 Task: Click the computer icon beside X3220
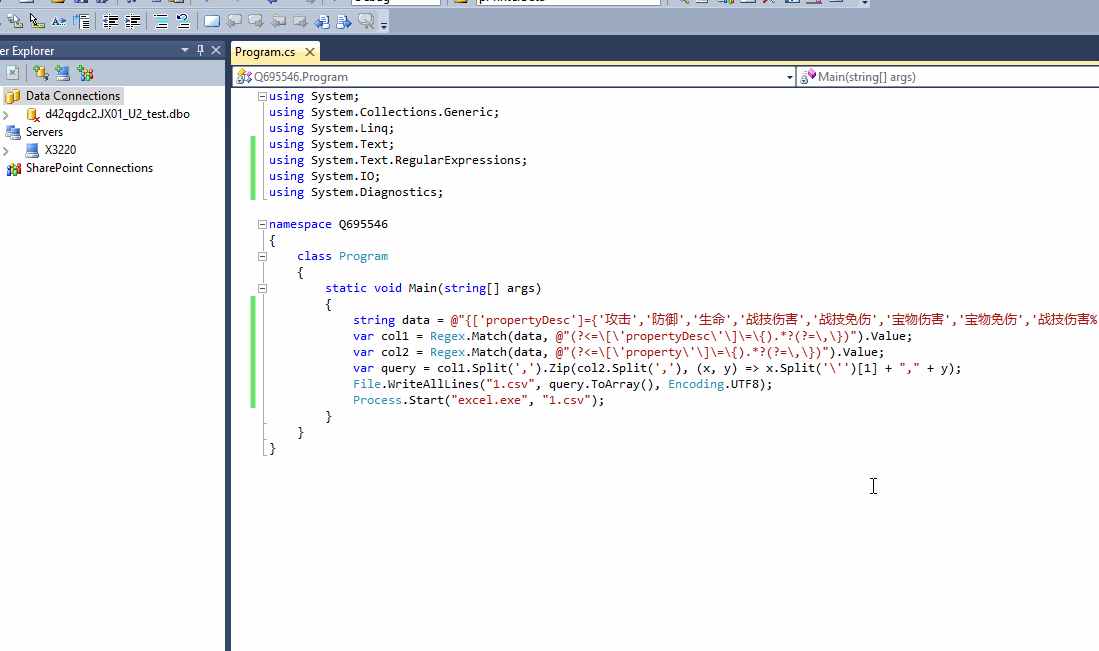point(32,150)
